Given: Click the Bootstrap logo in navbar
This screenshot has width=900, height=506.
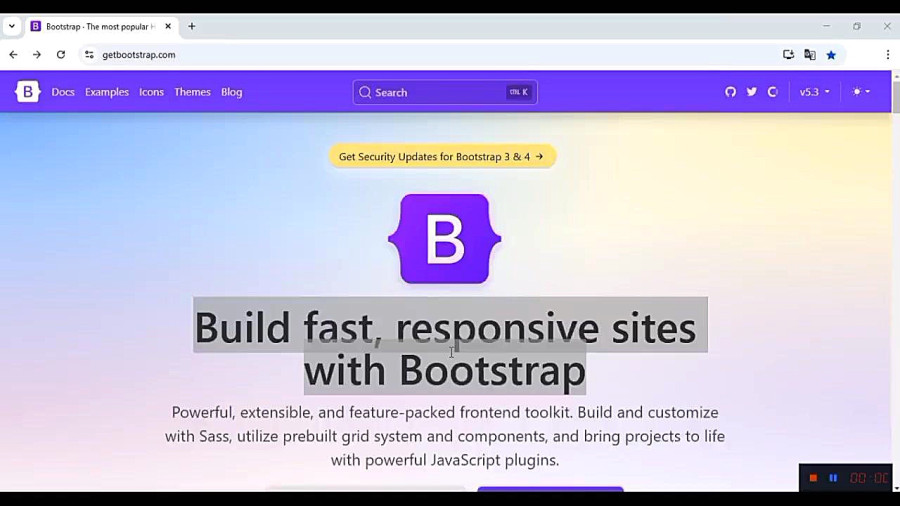Looking at the screenshot, I should [28, 92].
